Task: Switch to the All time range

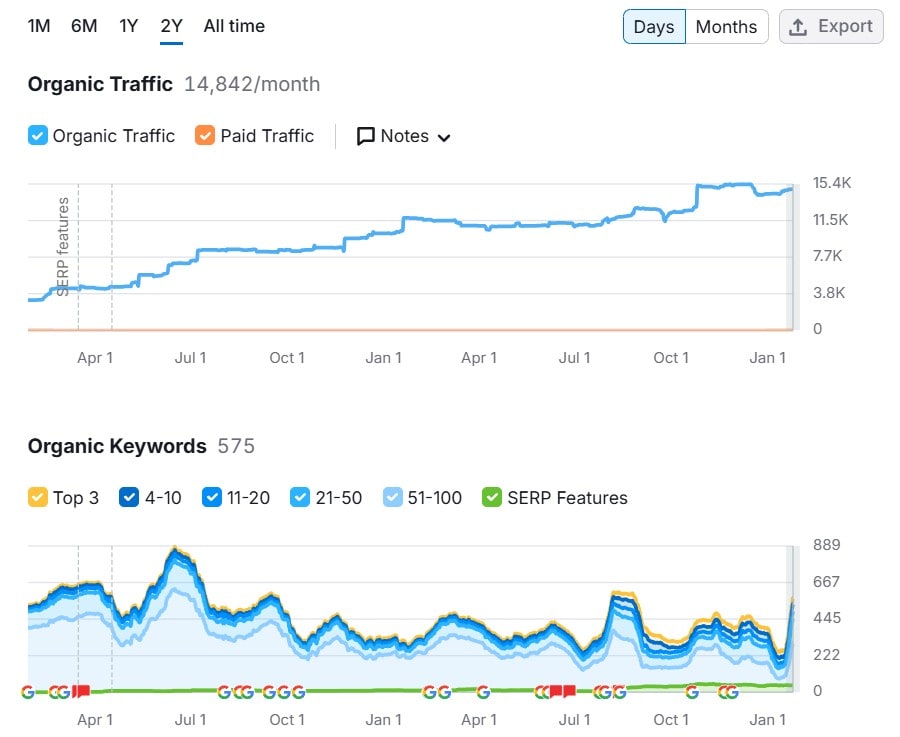Action: click(x=235, y=26)
